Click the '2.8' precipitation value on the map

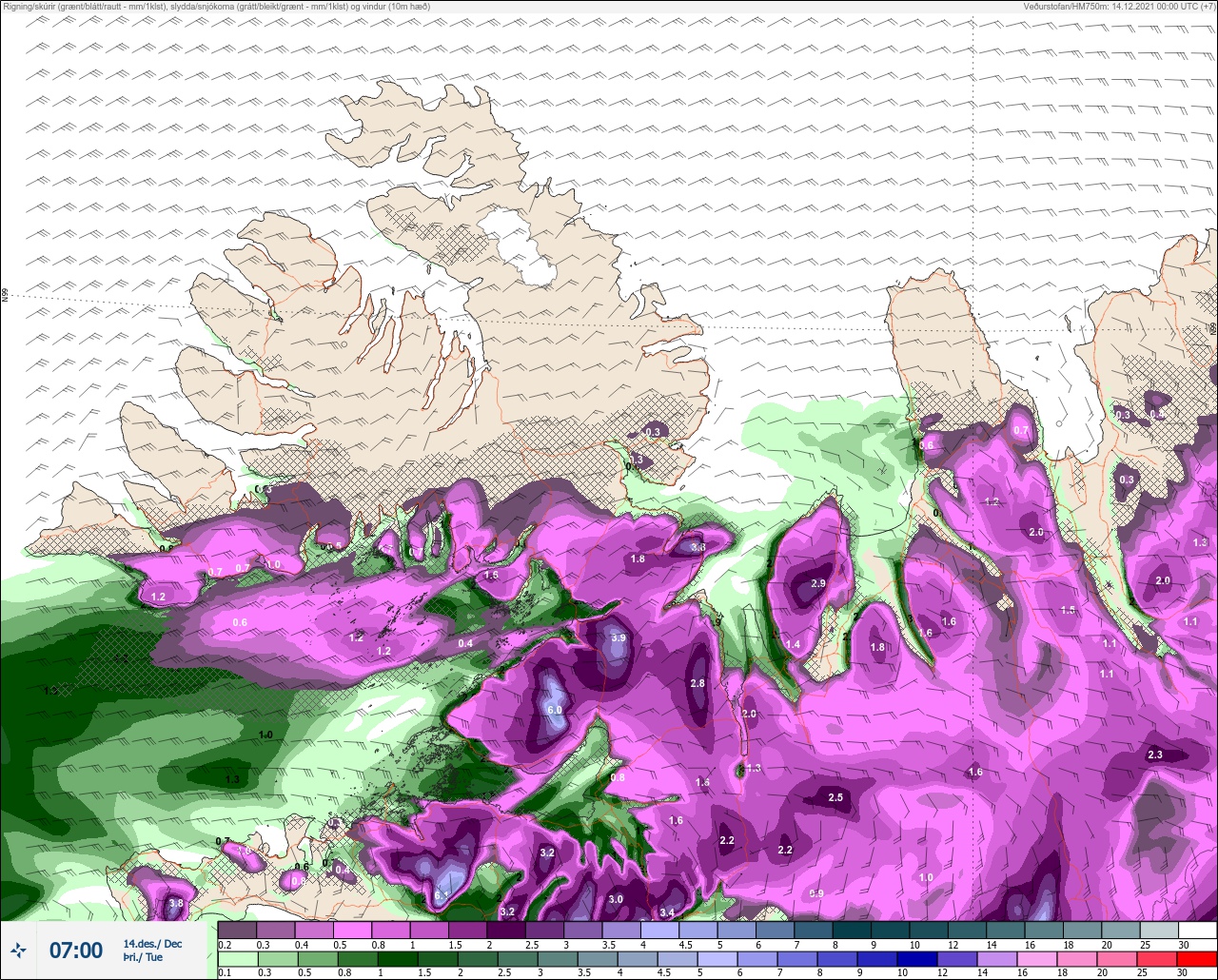coord(697,683)
